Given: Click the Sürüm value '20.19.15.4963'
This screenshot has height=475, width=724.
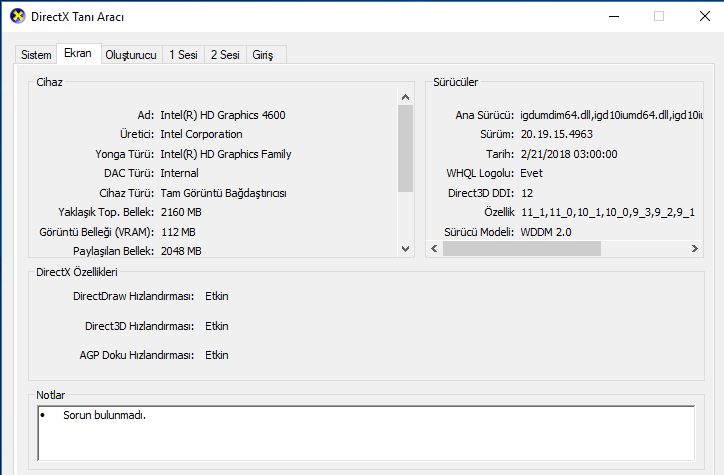Looking at the screenshot, I should 557,134.
